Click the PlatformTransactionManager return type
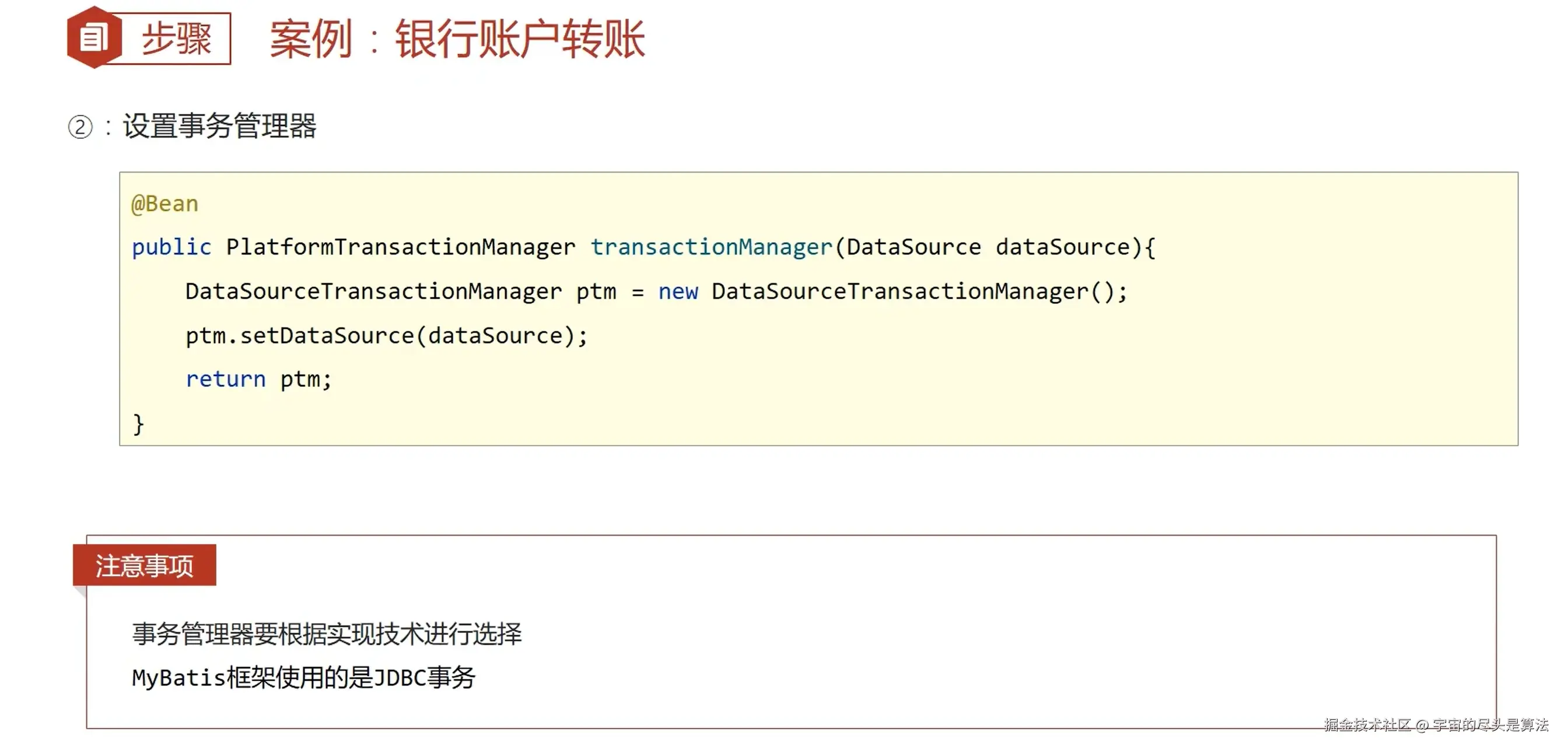1568x752 pixels. (401, 247)
